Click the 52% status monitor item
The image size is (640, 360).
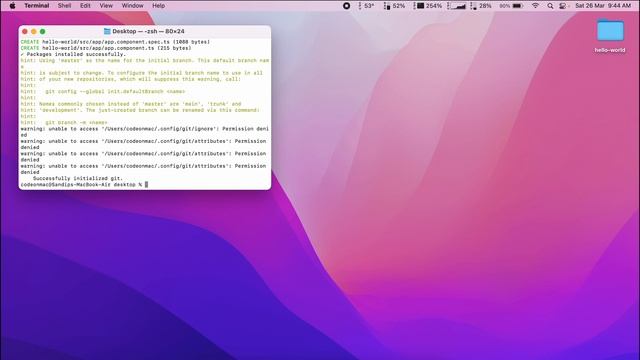[x=394, y=6]
